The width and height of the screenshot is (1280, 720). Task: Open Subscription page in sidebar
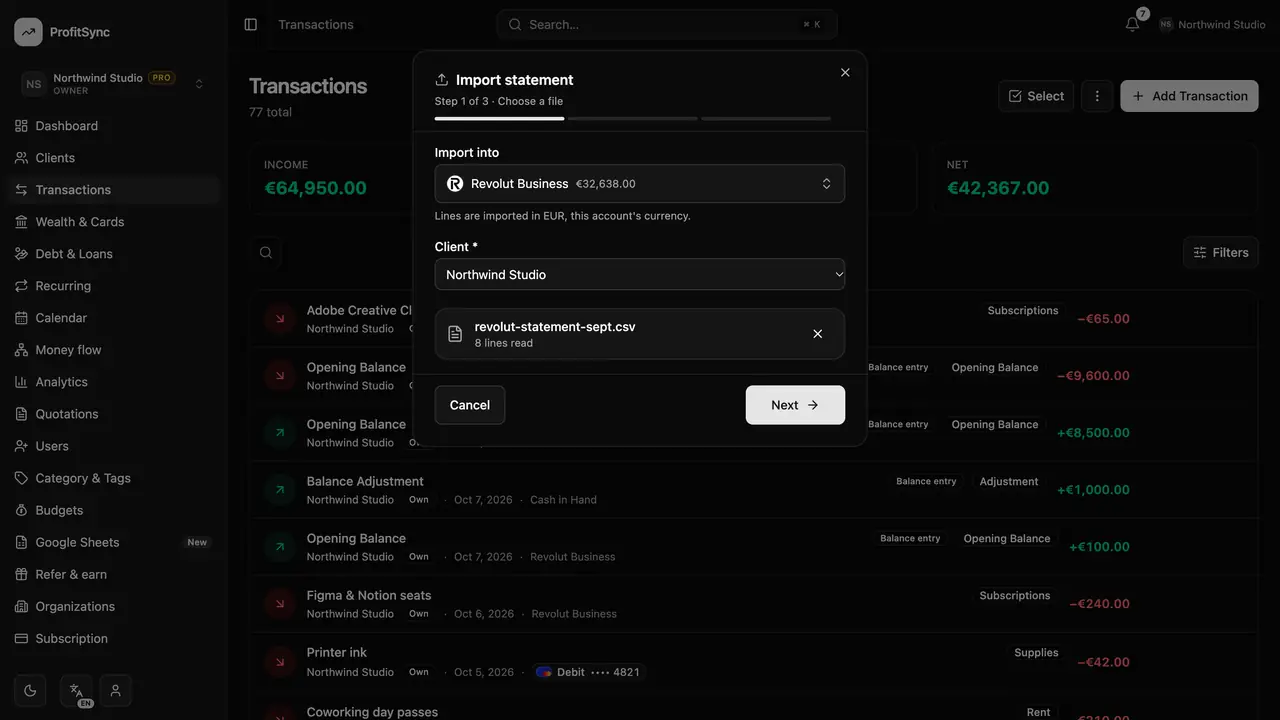114,638
